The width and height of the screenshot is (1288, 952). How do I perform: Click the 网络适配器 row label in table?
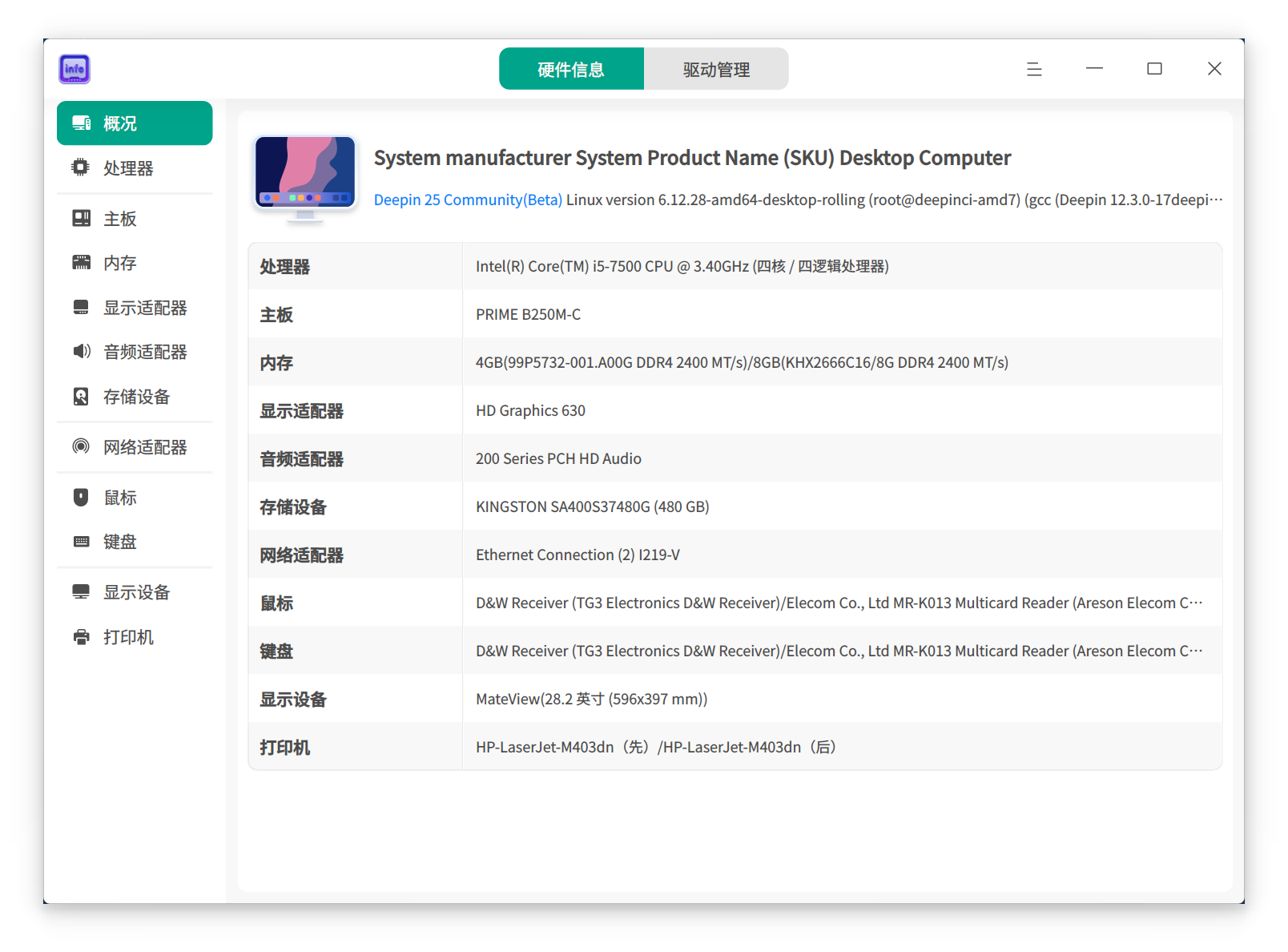coord(301,555)
